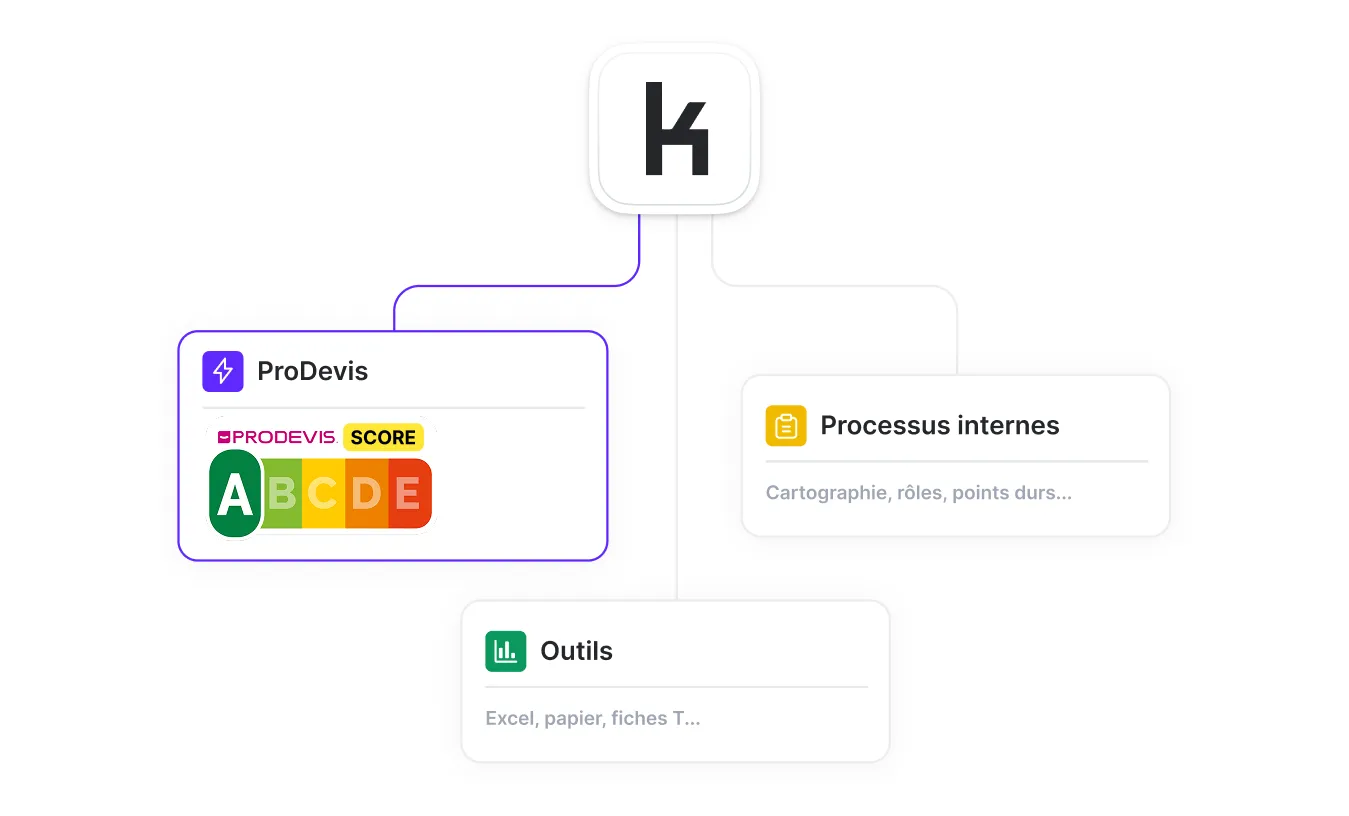Click the central K logo tile

click(675, 129)
